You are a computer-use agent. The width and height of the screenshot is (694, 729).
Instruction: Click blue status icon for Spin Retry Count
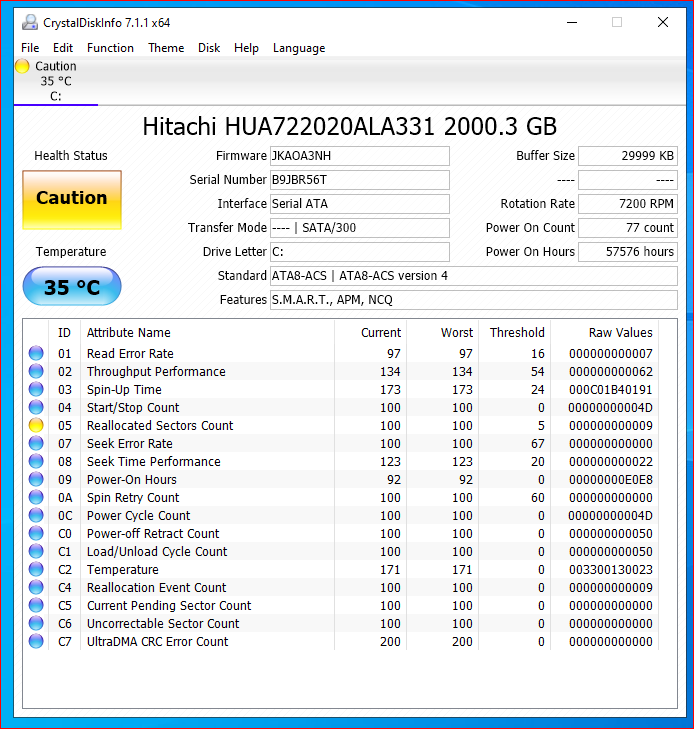(x=36, y=497)
